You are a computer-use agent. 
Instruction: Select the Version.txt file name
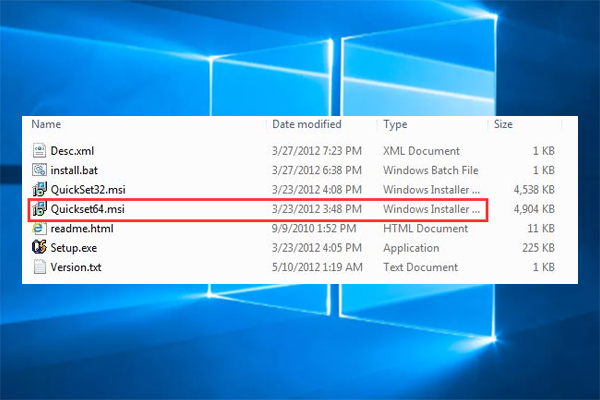[76, 267]
